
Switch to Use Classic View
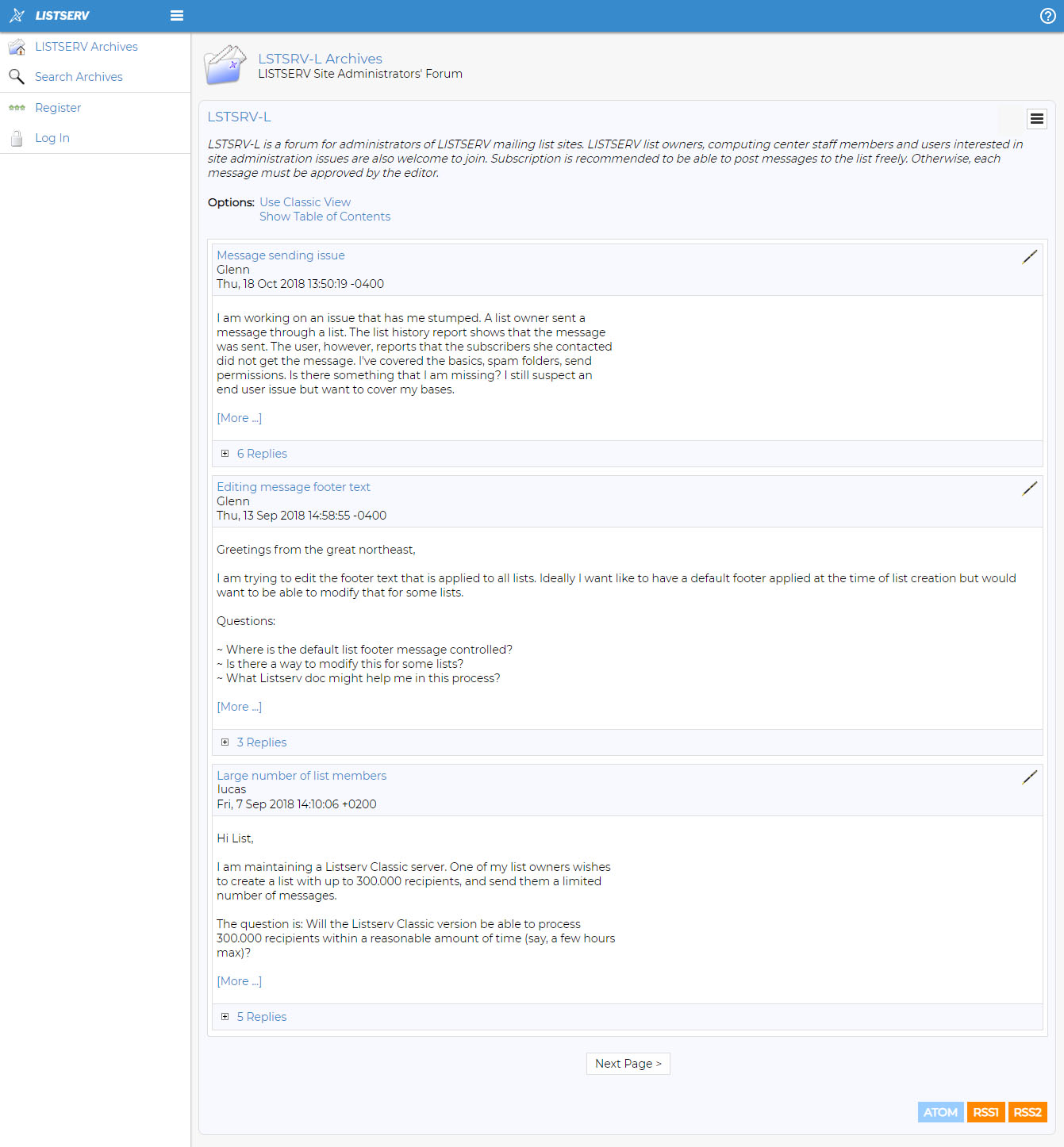305,202
